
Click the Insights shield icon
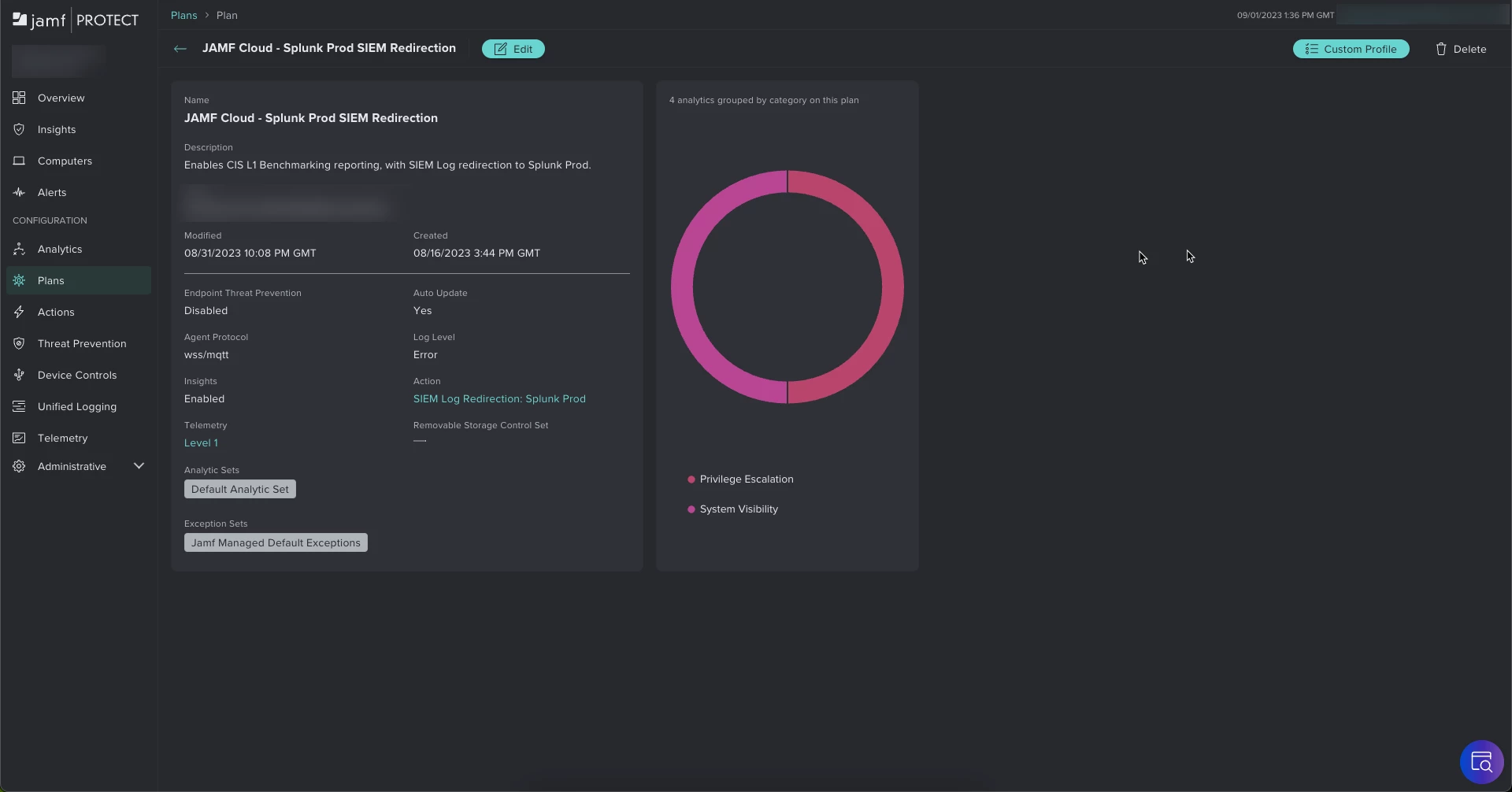(x=19, y=129)
